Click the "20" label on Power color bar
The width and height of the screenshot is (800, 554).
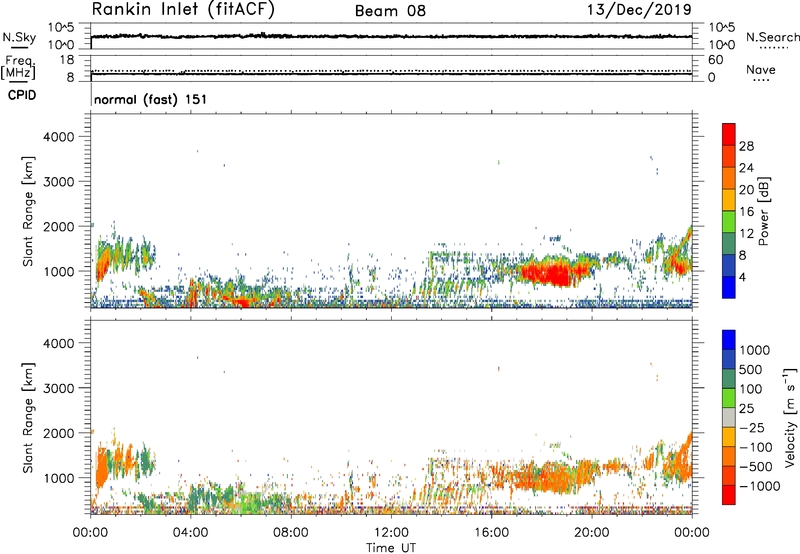[x=746, y=190]
